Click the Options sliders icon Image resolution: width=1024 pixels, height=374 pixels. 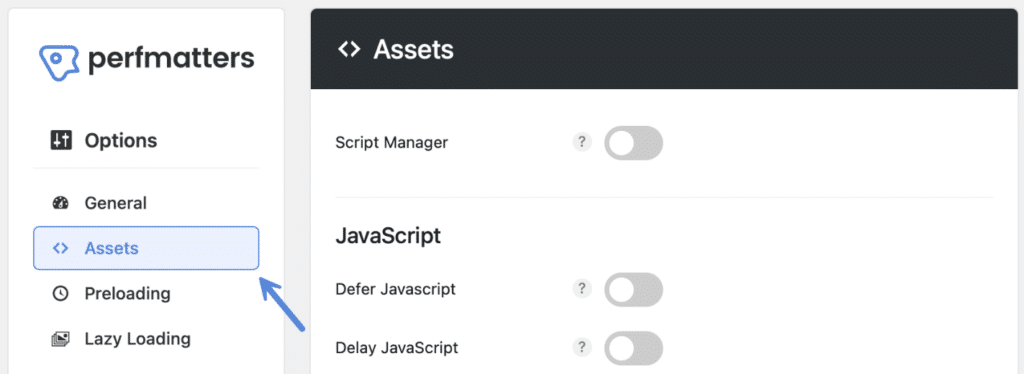click(x=61, y=140)
